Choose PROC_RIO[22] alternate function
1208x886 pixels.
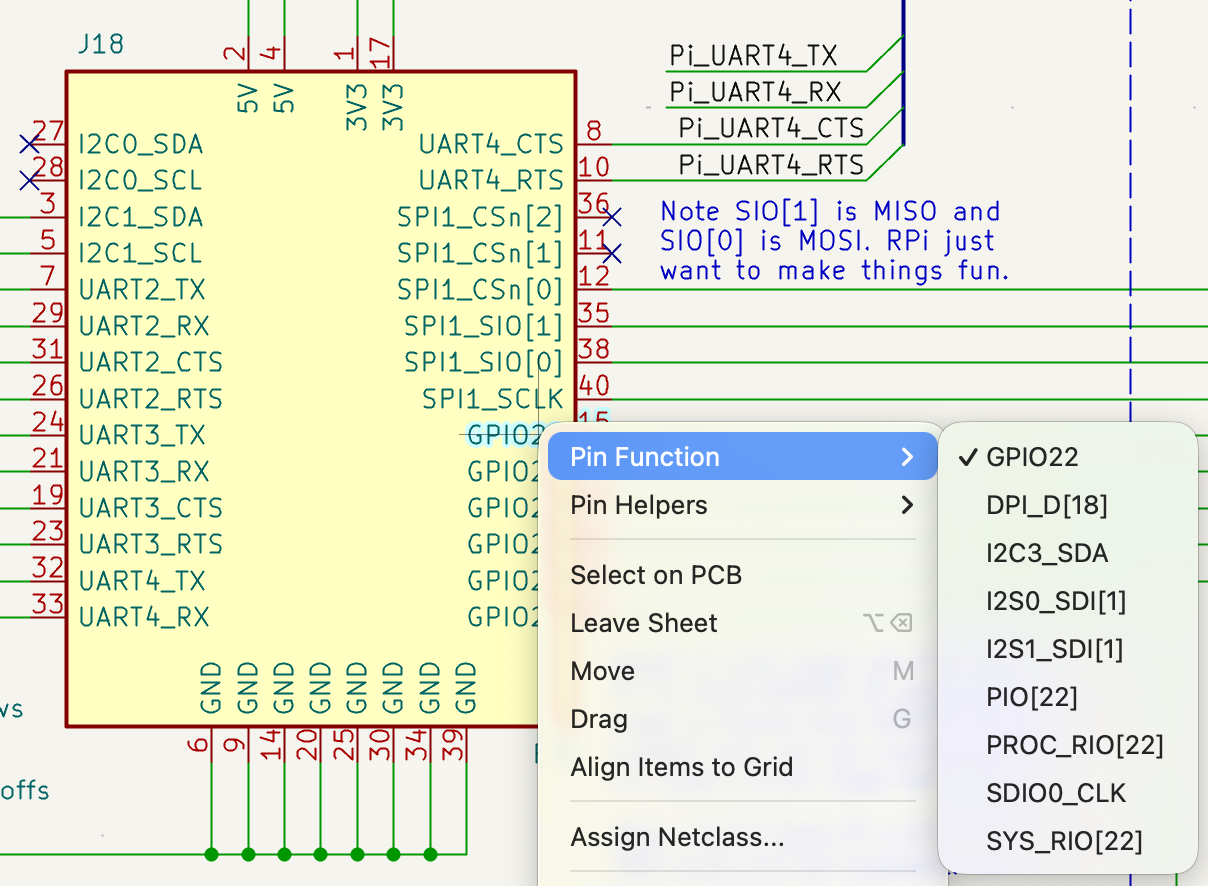[1074, 745]
